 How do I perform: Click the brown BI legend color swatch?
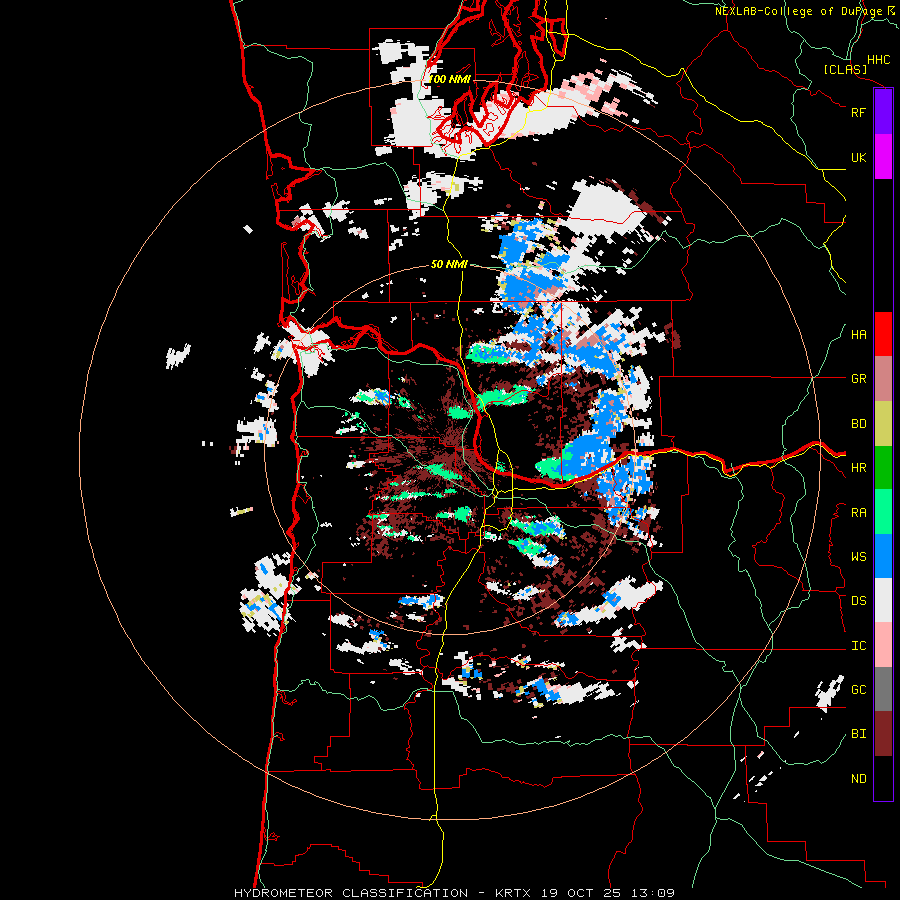(x=883, y=734)
